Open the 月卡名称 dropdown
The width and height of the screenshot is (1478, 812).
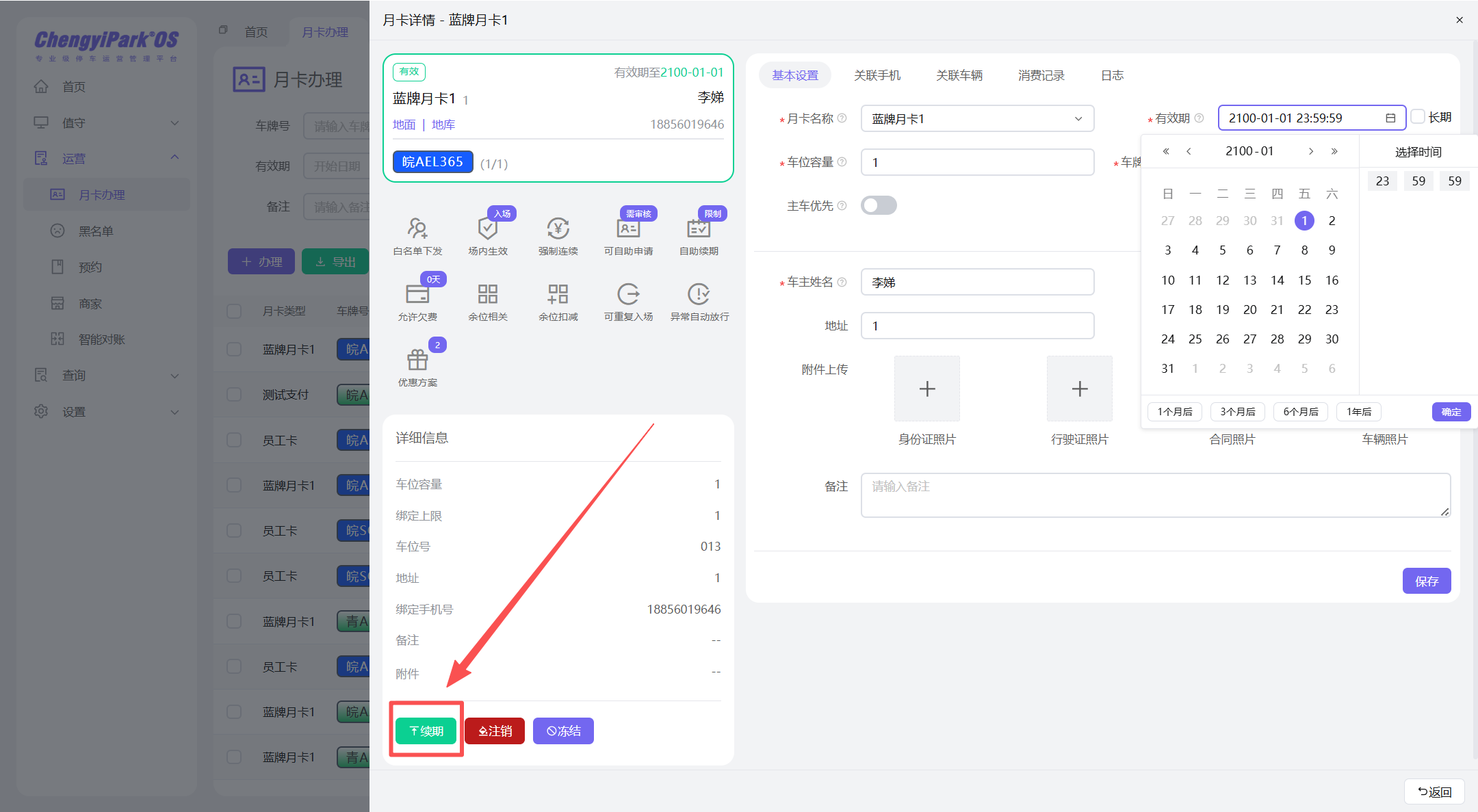pyautogui.click(x=977, y=119)
